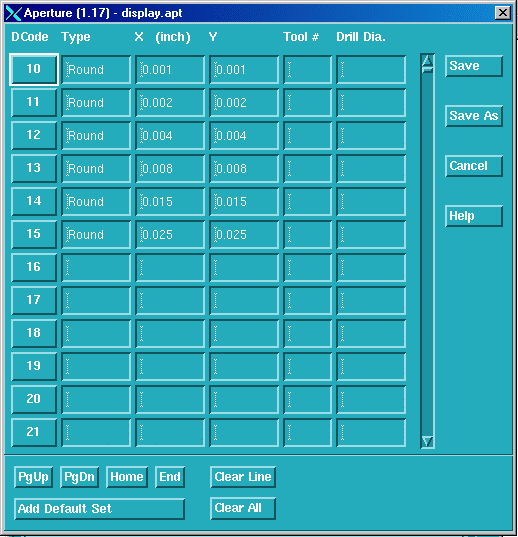
Task: Go to previous page with PgUp
Action: 34,477
